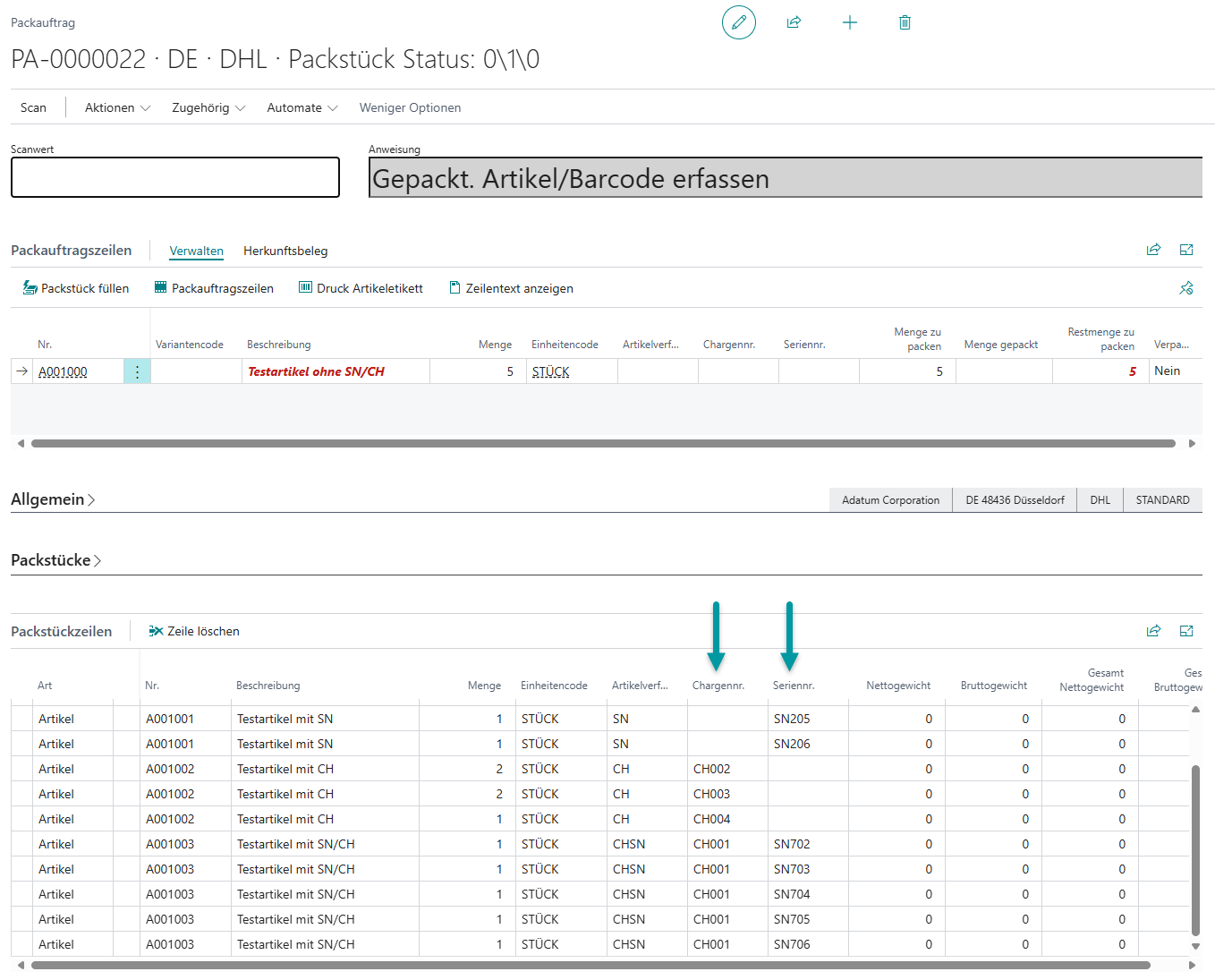Create new record with plus icon
1215x980 pixels.
(850, 22)
